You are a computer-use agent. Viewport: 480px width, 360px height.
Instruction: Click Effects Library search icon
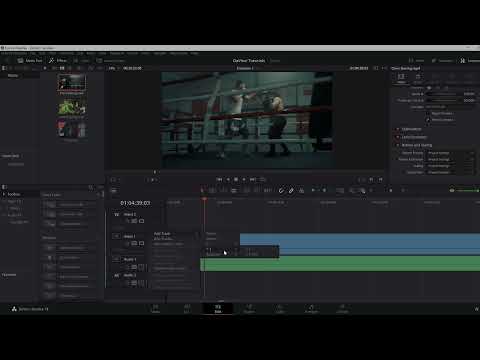(91, 187)
